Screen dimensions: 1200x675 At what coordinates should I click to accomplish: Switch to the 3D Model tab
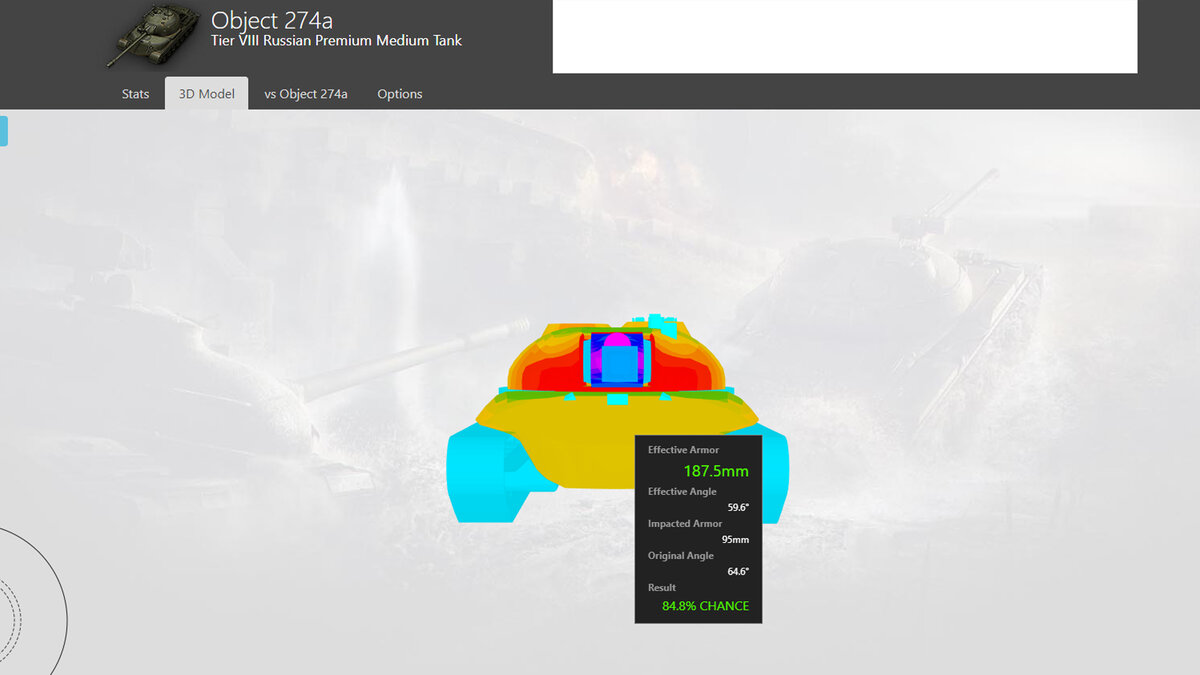[x=207, y=94]
